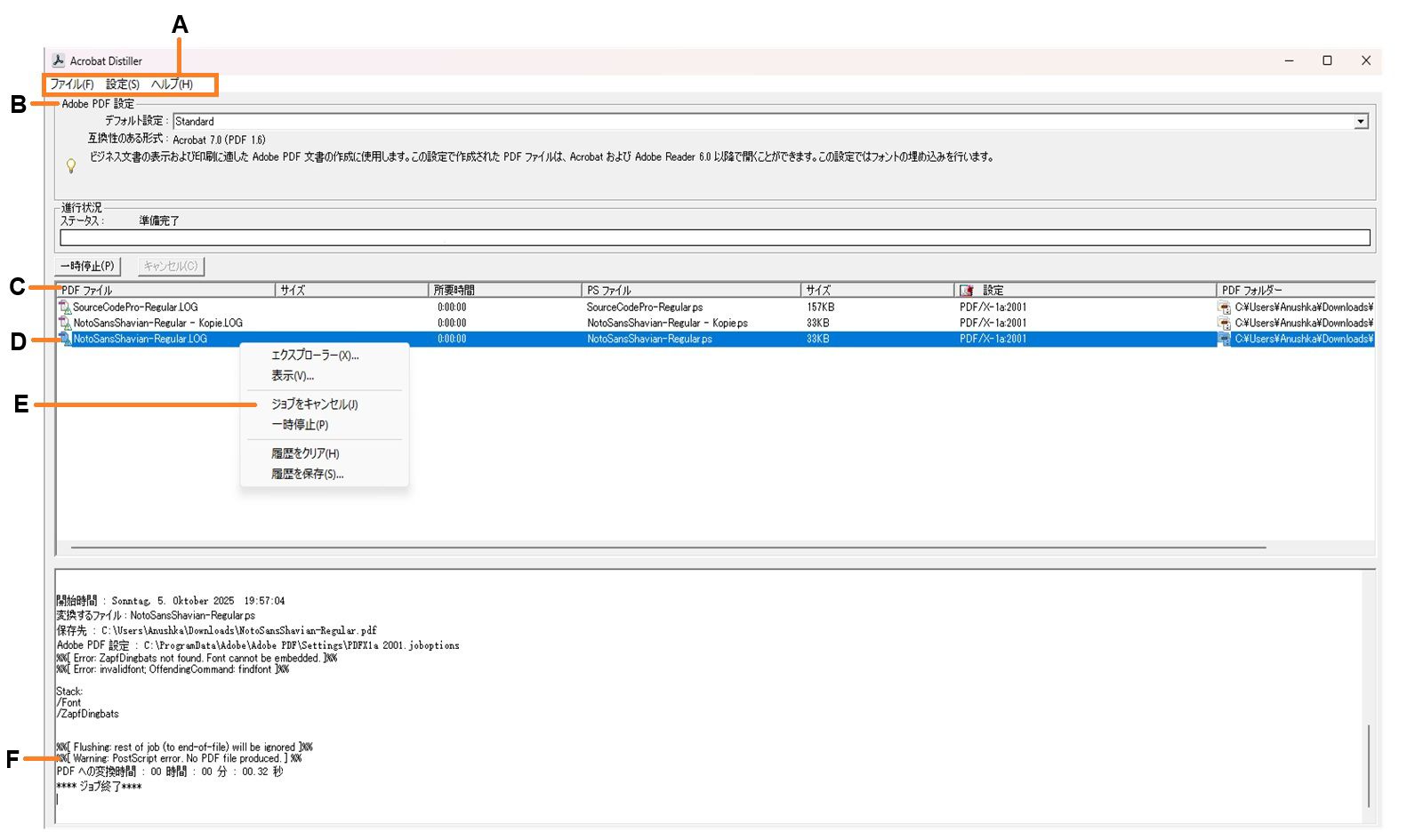This screenshot has width=1423, height=840.
Task: Select ジョブをキャンセル(J) in the context menu
Action: 316,404
